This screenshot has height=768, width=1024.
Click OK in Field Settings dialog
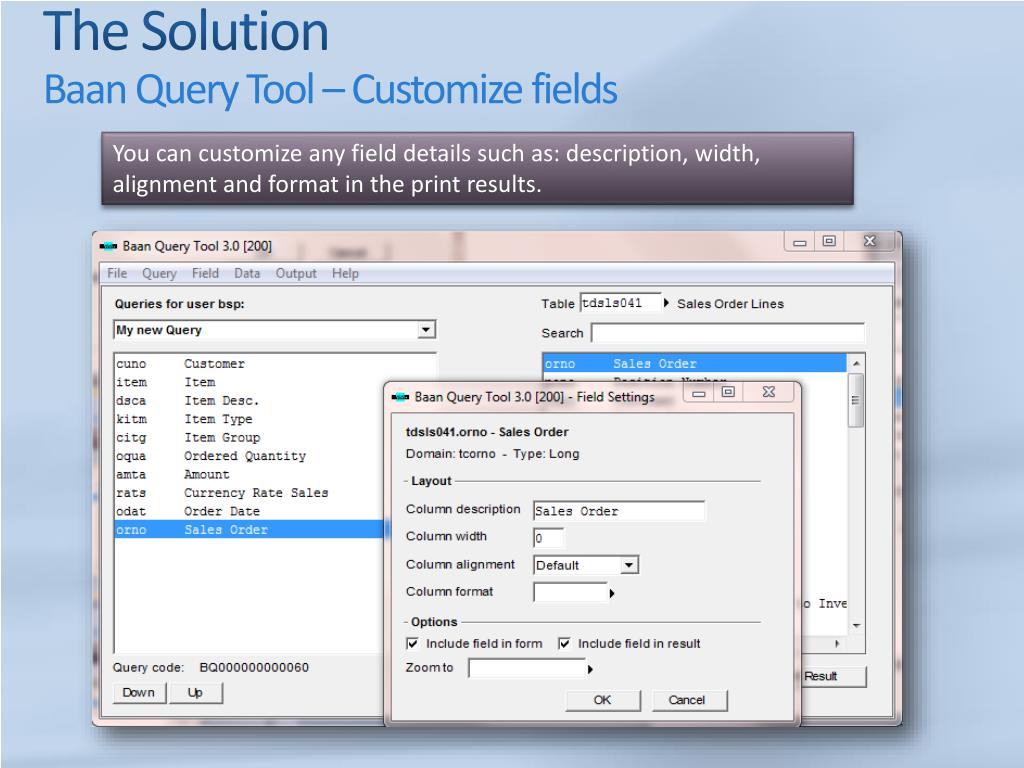point(603,700)
